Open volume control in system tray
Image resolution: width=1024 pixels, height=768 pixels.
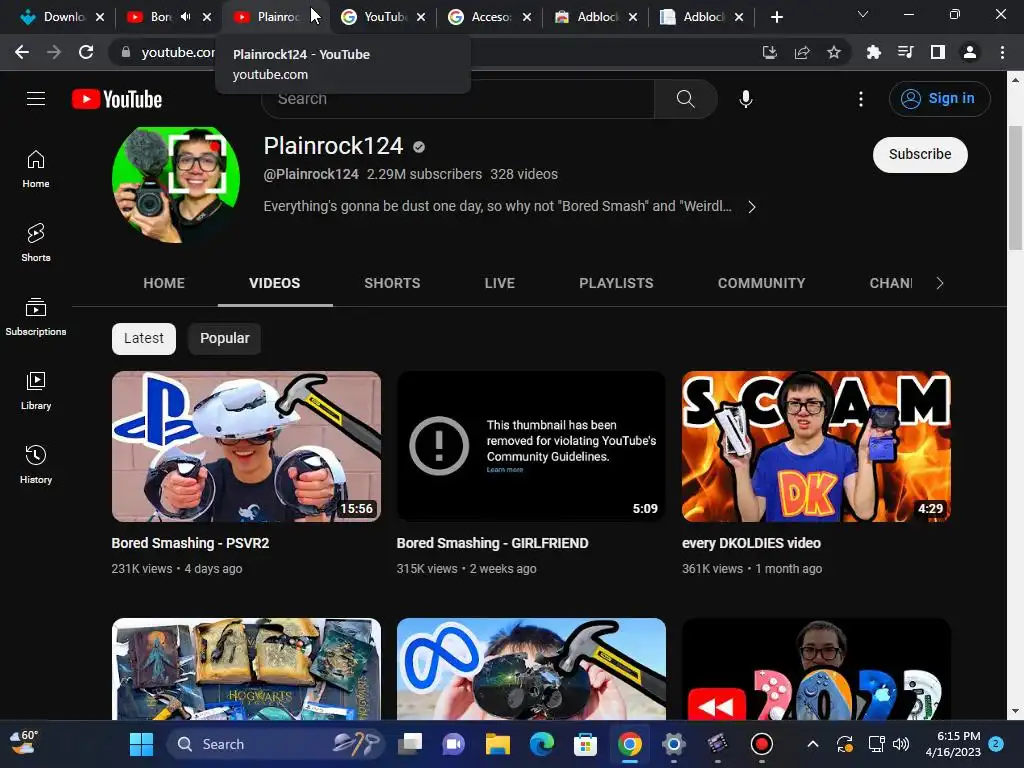click(x=901, y=744)
